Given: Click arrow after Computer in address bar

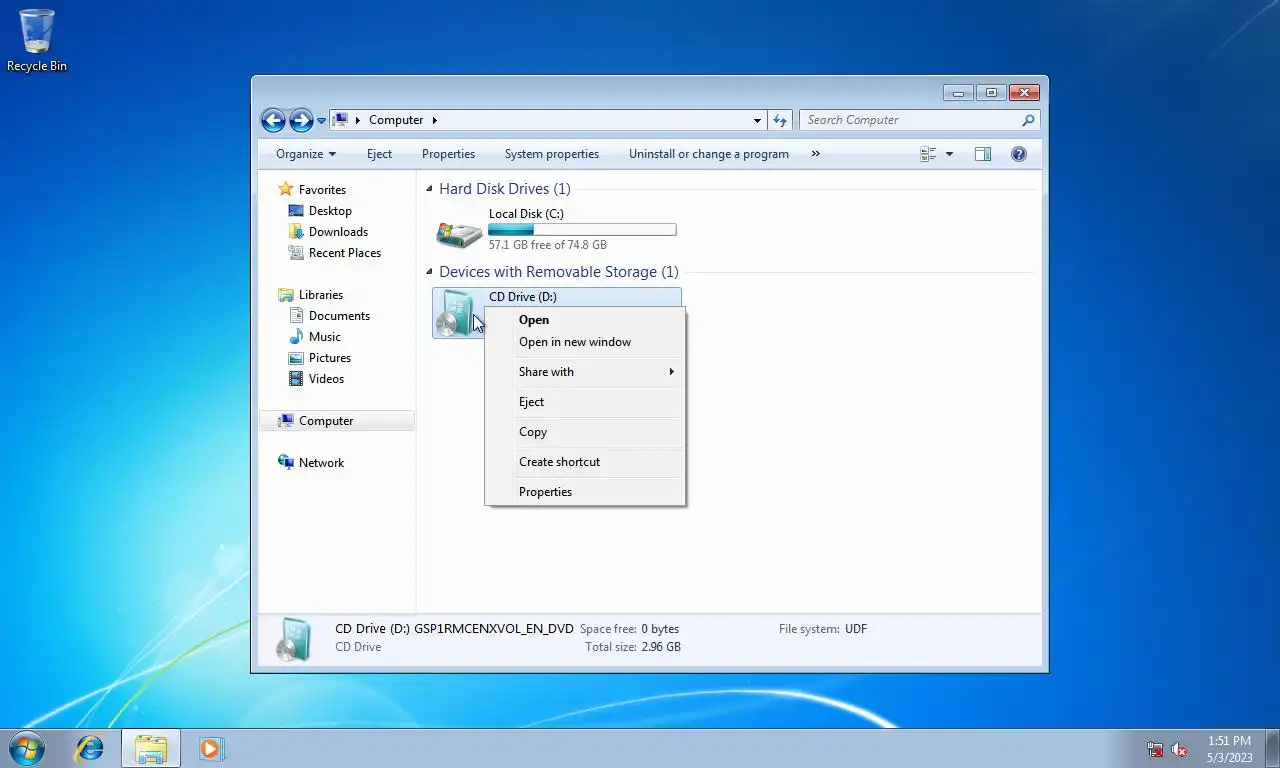Looking at the screenshot, I should (435, 120).
